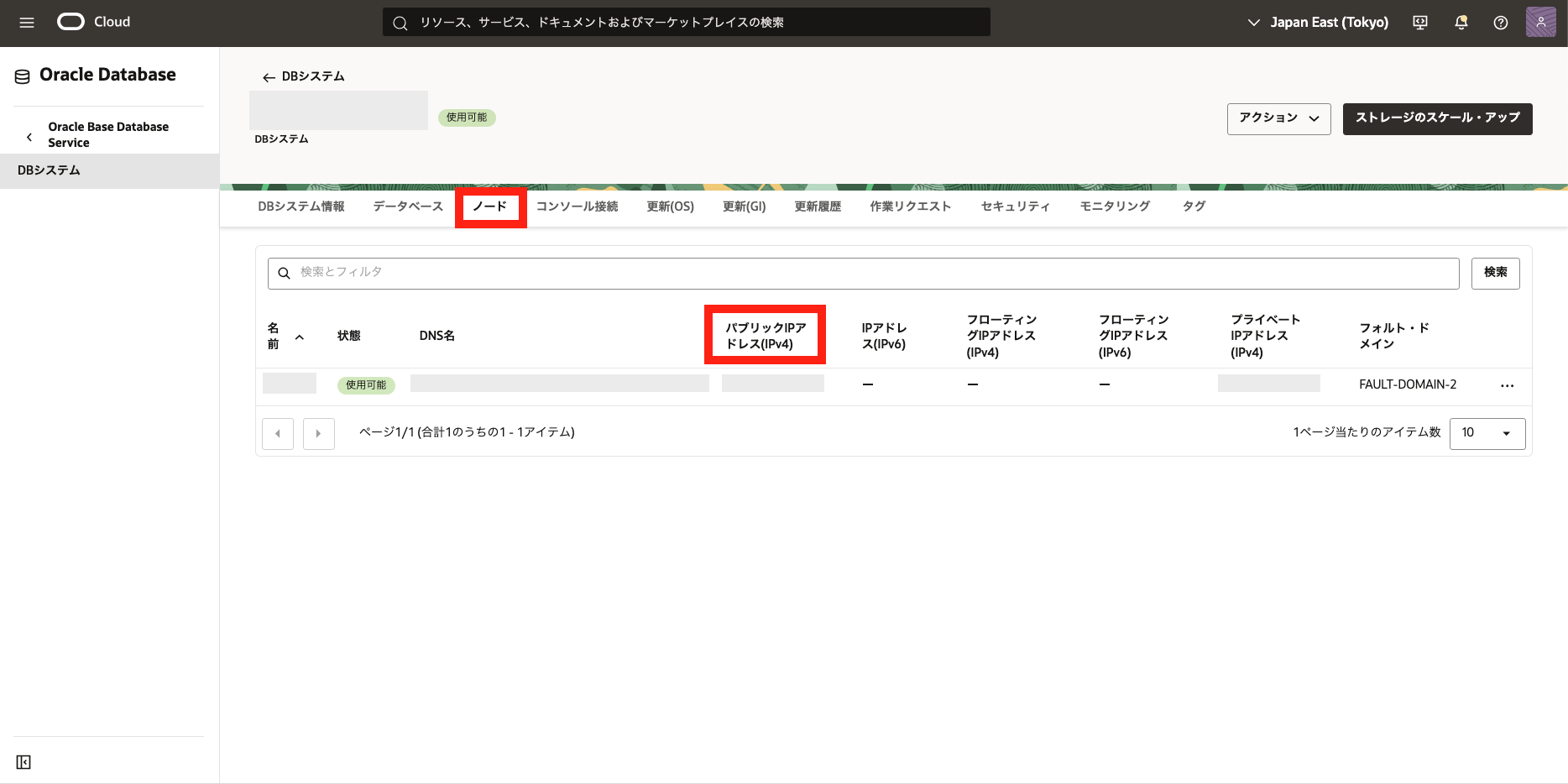The width and height of the screenshot is (1568, 784).
Task: Open the items-per-page dropdown showing 10
Action: [x=1487, y=433]
